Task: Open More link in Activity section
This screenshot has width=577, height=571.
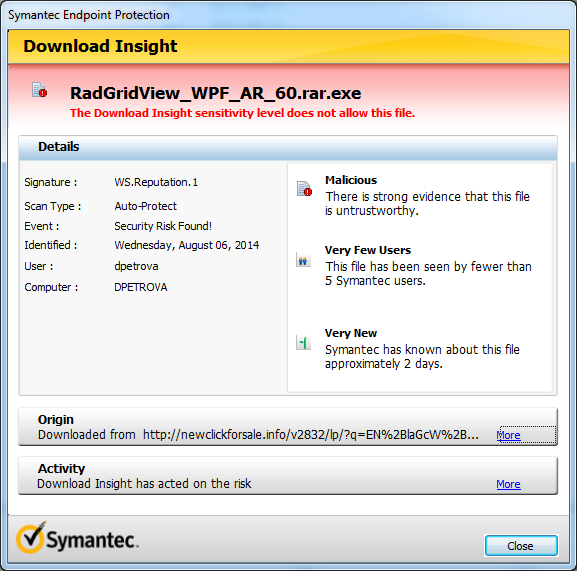Action: click(x=508, y=484)
